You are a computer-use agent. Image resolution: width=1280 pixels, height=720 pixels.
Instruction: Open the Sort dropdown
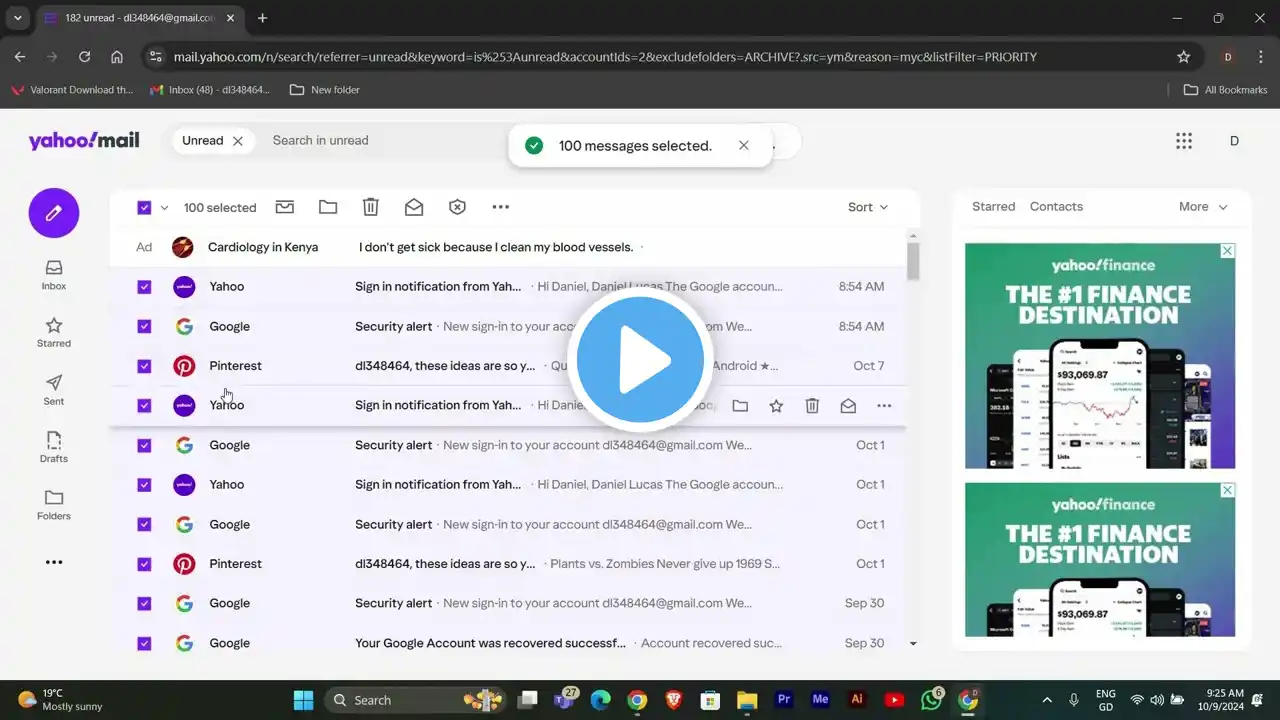867,207
